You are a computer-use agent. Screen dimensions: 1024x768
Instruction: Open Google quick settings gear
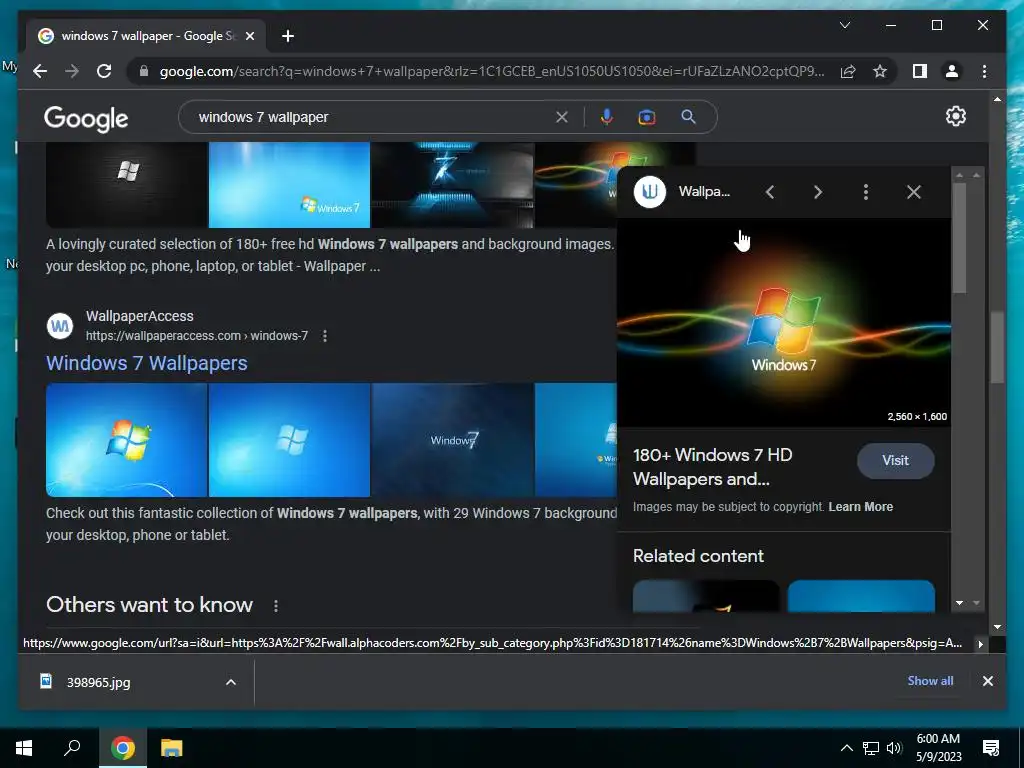point(955,116)
